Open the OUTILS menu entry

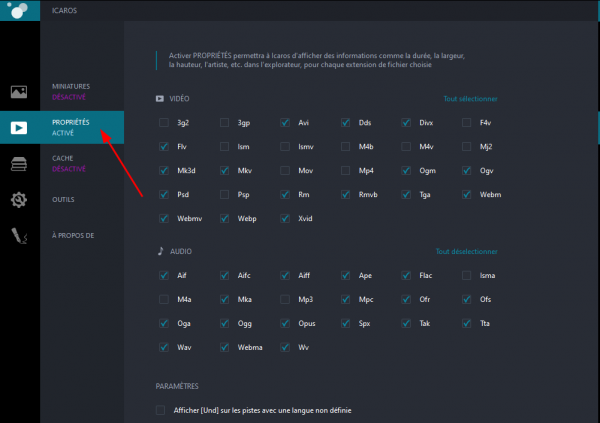[64, 199]
